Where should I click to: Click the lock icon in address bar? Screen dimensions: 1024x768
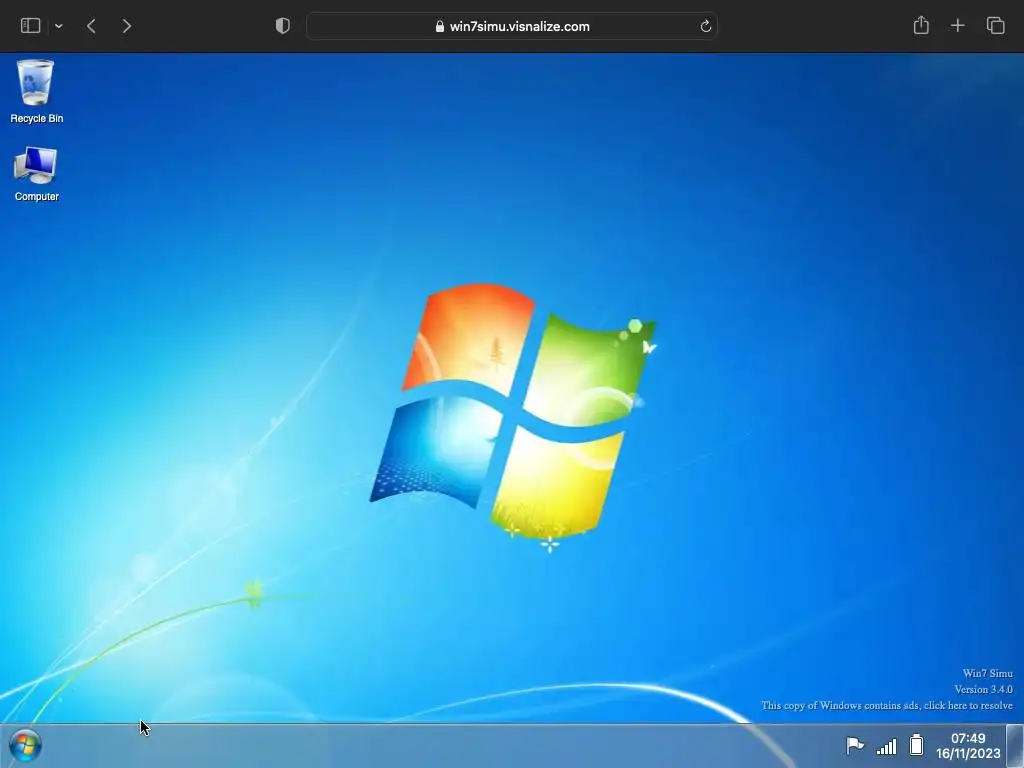point(440,26)
